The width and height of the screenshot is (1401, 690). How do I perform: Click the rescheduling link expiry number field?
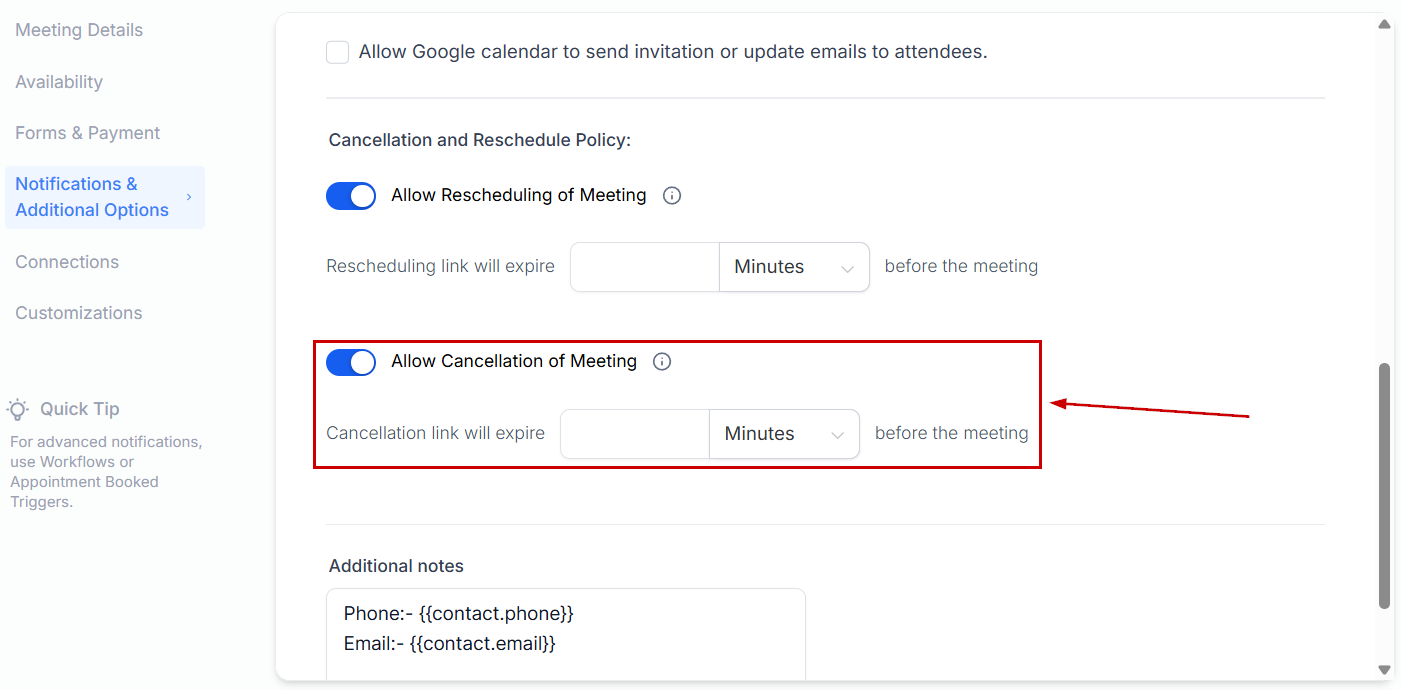(645, 267)
